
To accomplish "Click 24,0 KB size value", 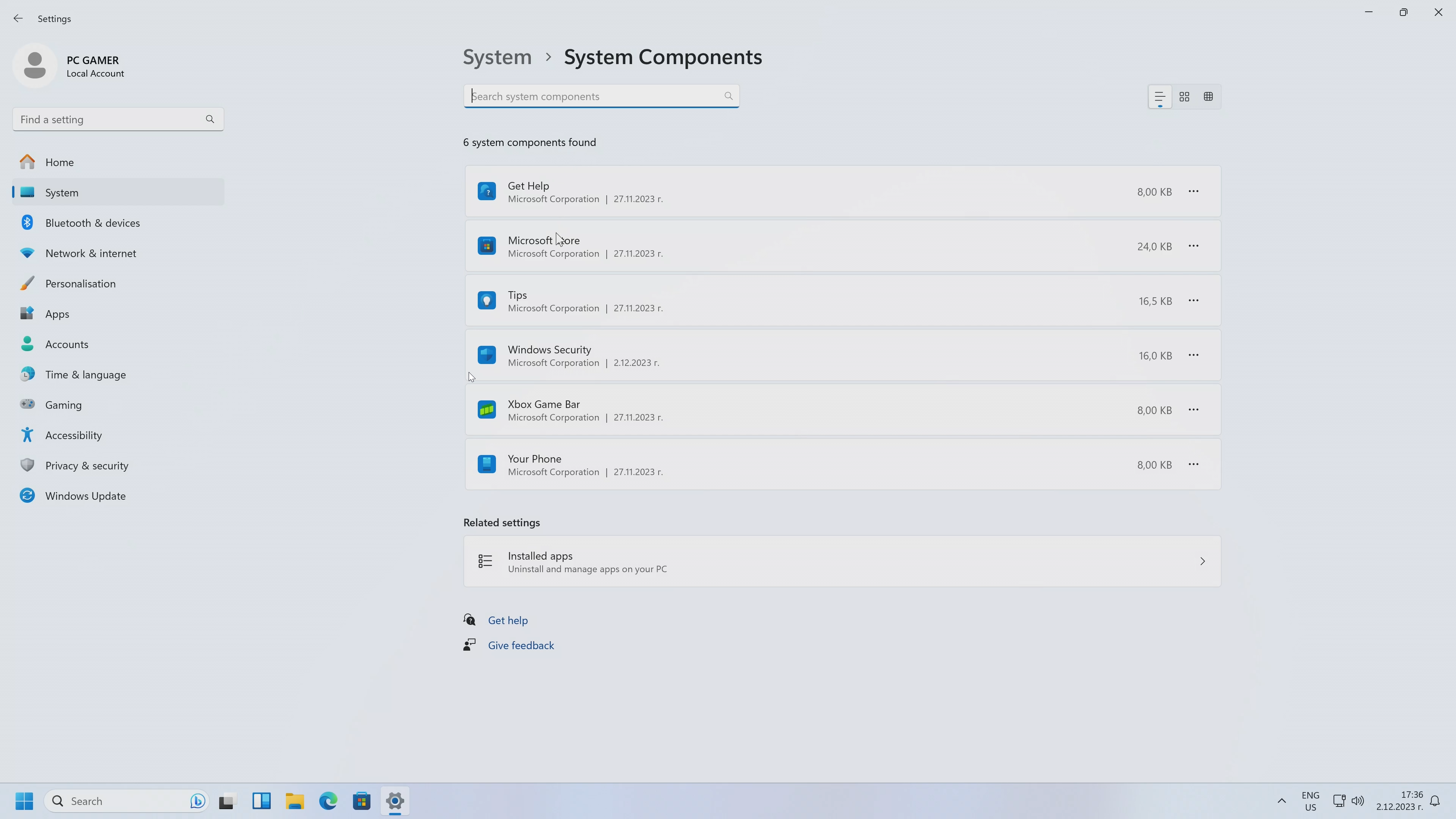I will (x=1154, y=246).
